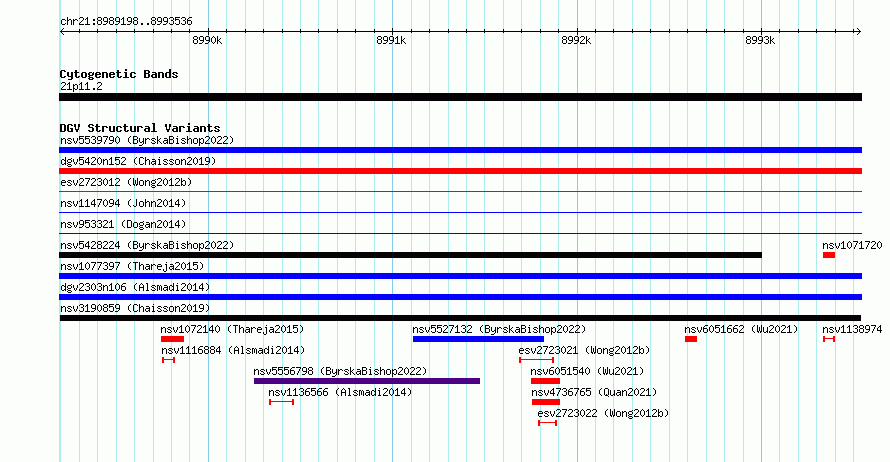Select the thin blue nsv1147094 line

pos(460,213)
